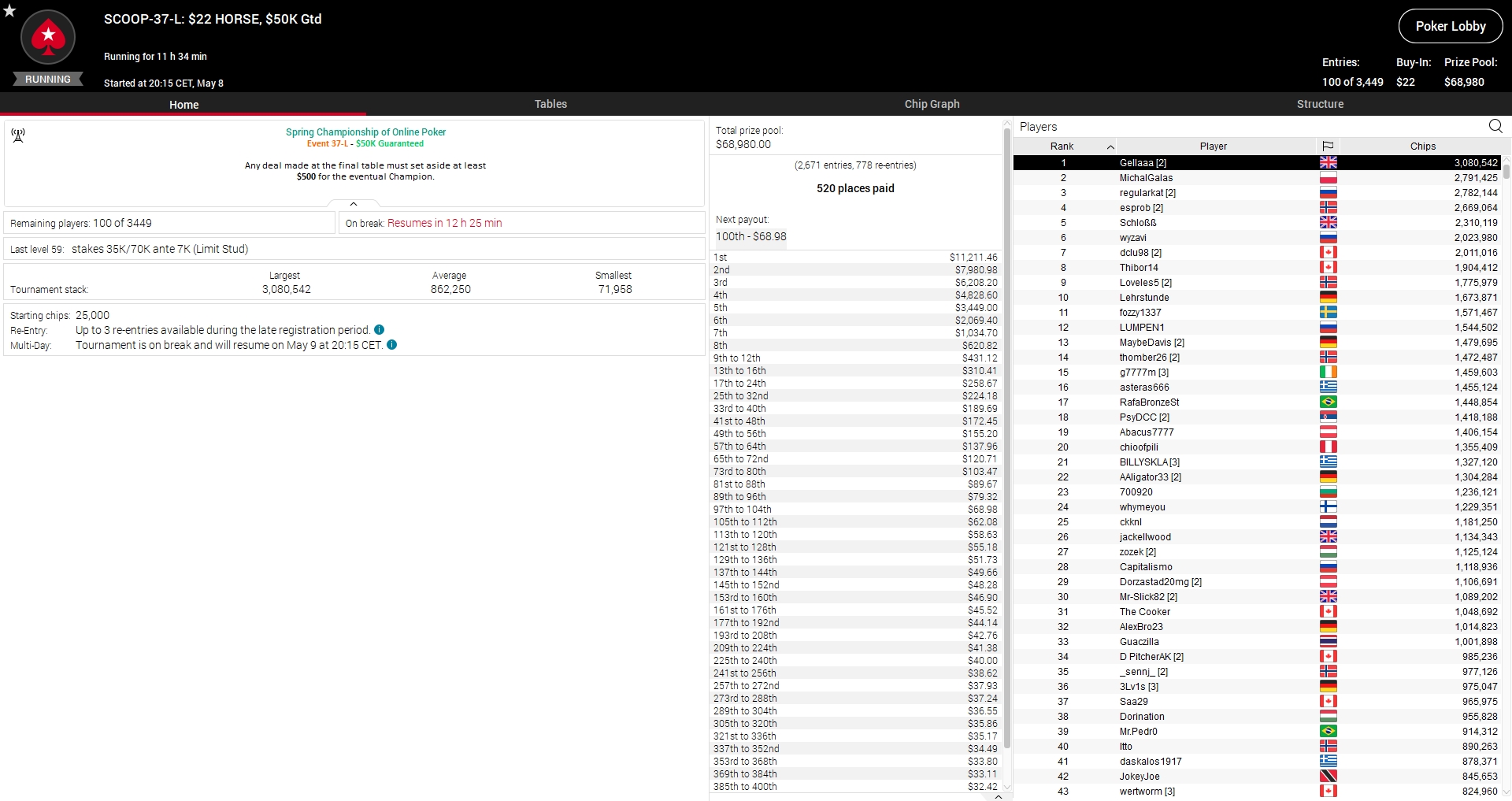
Task: Click the Hungarian flag beside Dorination
Action: tap(1328, 717)
